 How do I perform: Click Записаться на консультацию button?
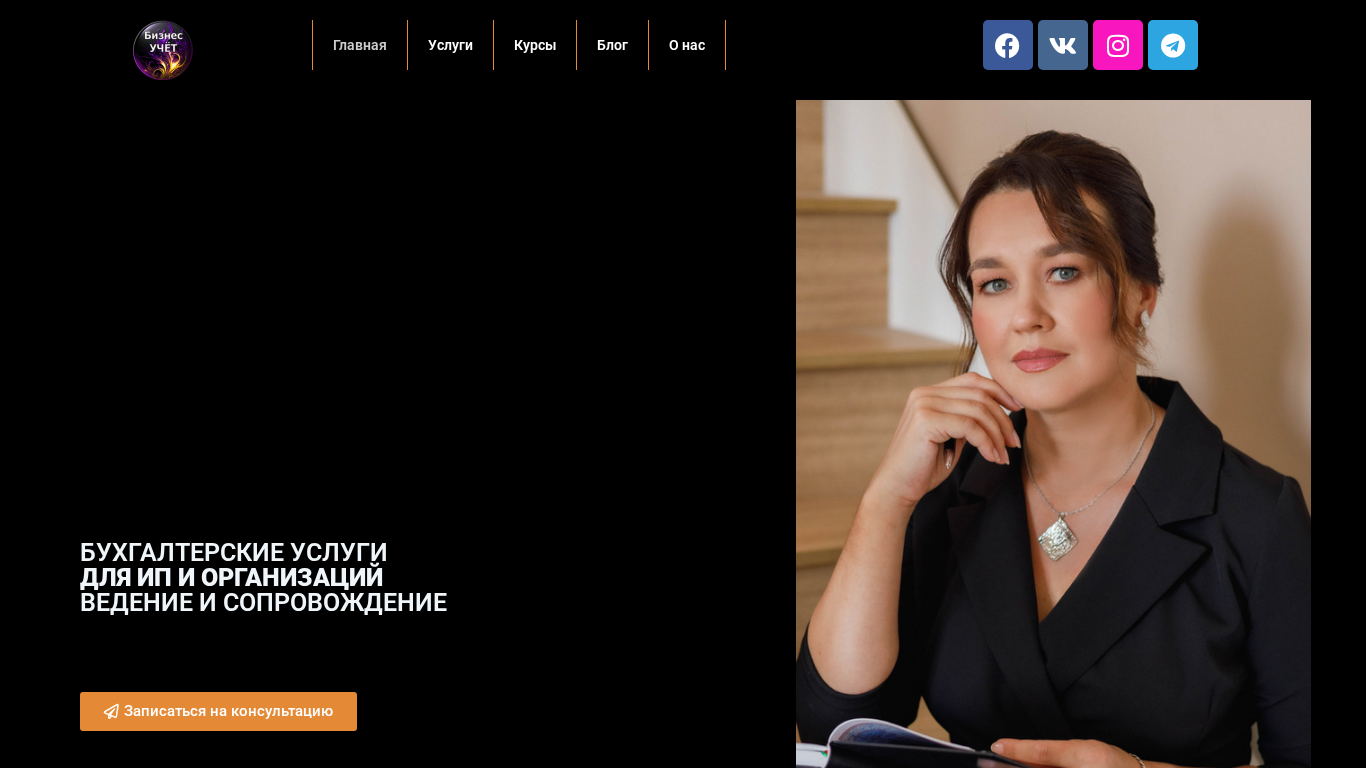(x=218, y=711)
